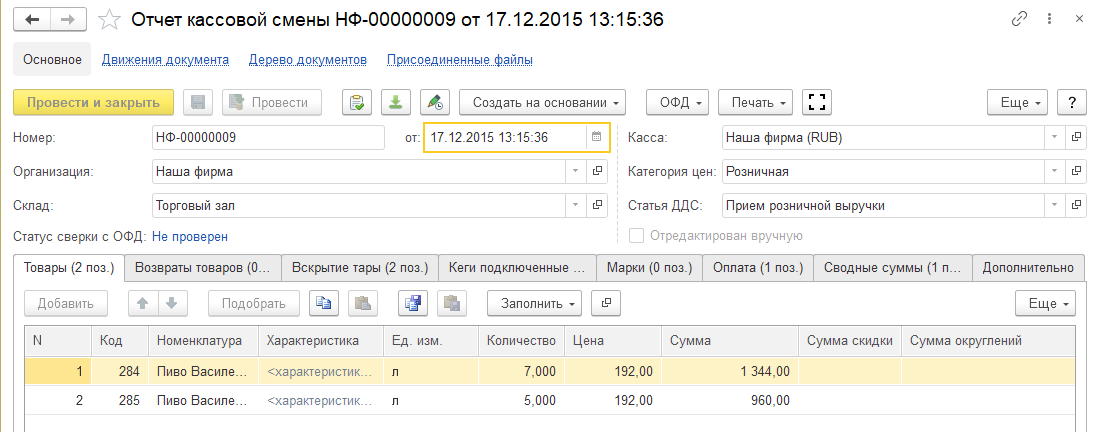Expand the Организация dropdown list
The height and width of the screenshot is (432, 1097).
click(x=574, y=171)
